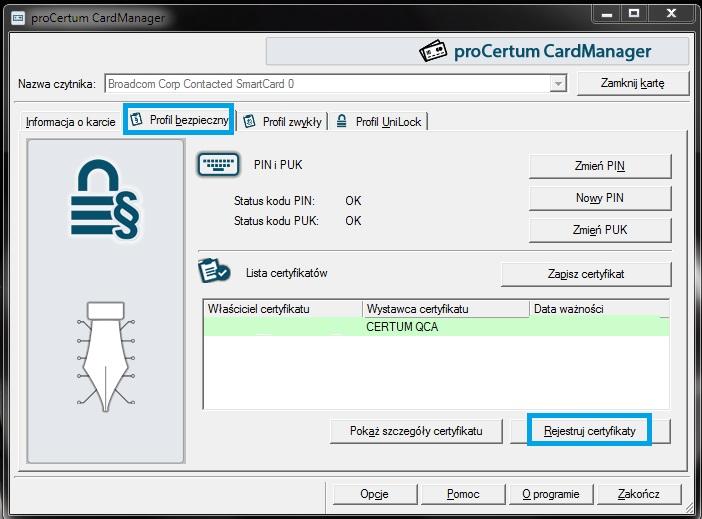
Task: Click the Lista certyfikatów heading text
Action: coord(287,273)
